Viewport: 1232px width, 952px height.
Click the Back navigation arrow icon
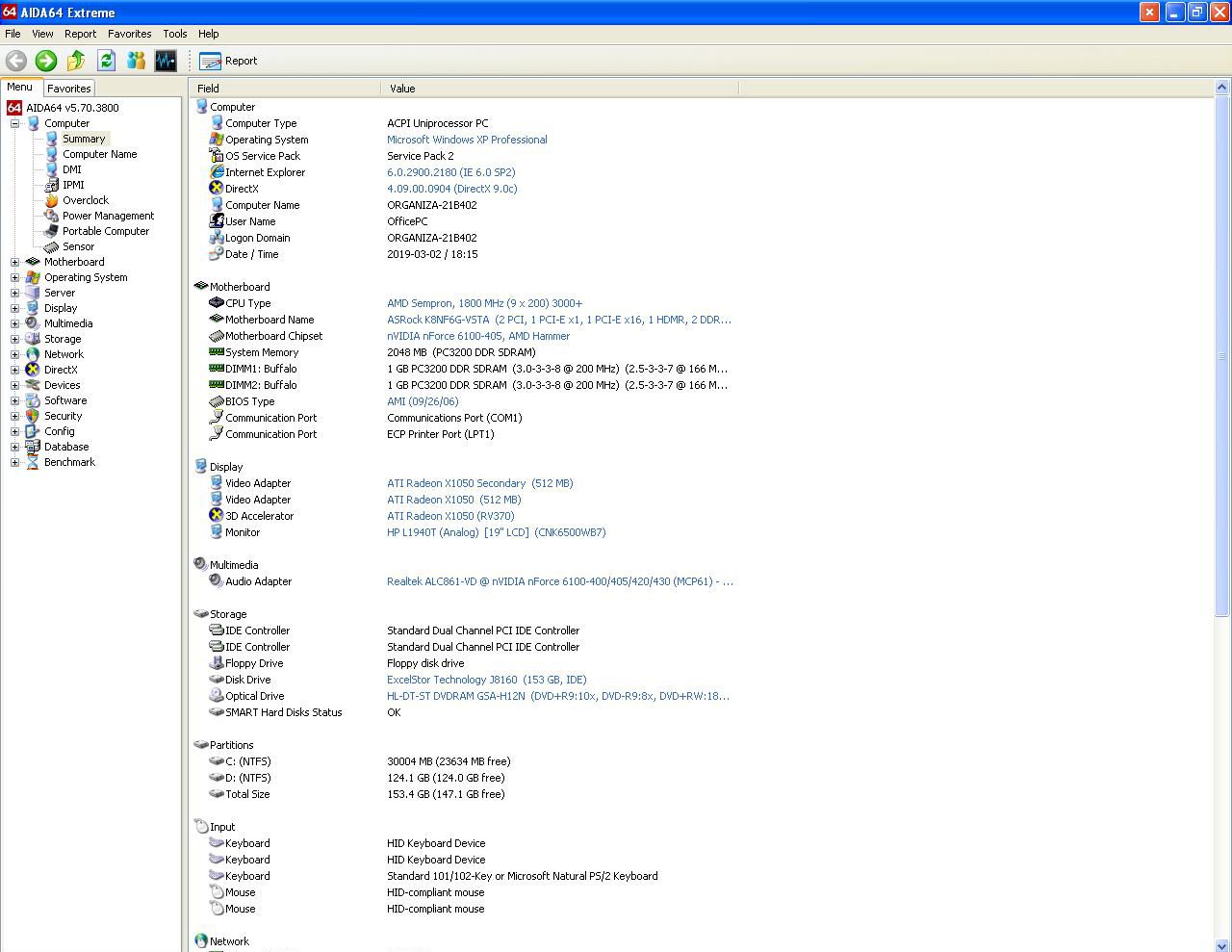coord(16,61)
